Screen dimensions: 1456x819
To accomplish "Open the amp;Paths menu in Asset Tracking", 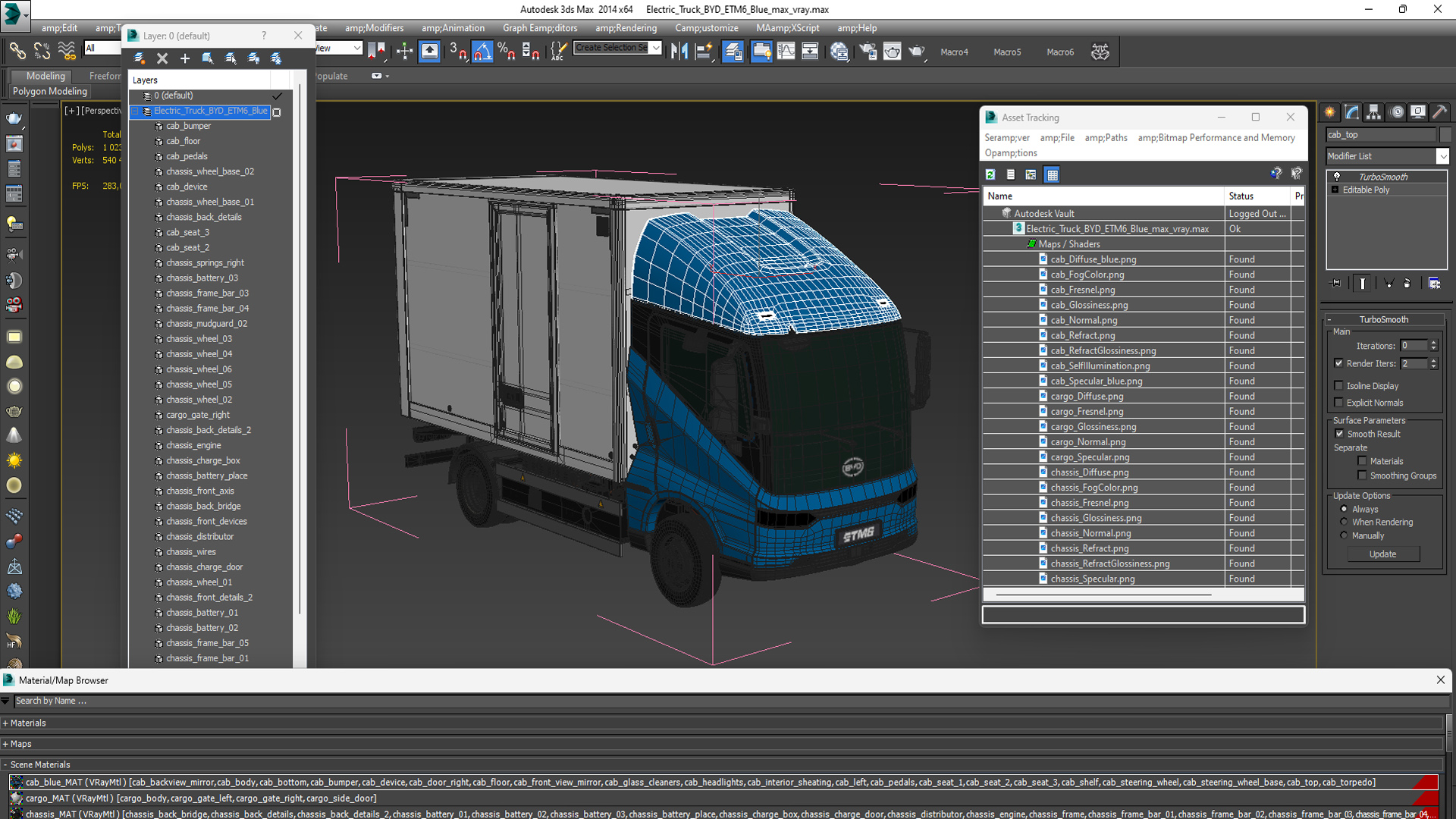I will pyautogui.click(x=1106, y=137).
